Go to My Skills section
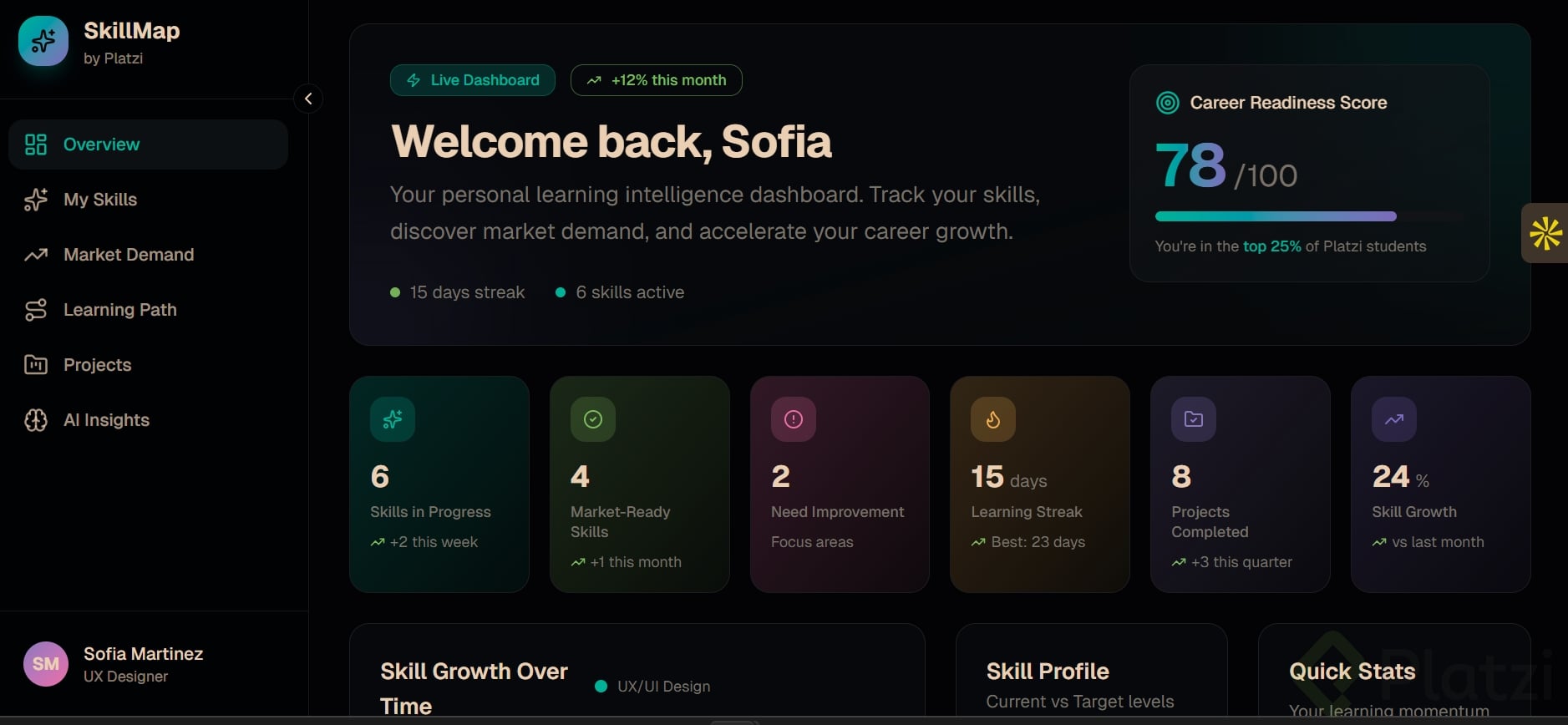 tap(100, 200)
